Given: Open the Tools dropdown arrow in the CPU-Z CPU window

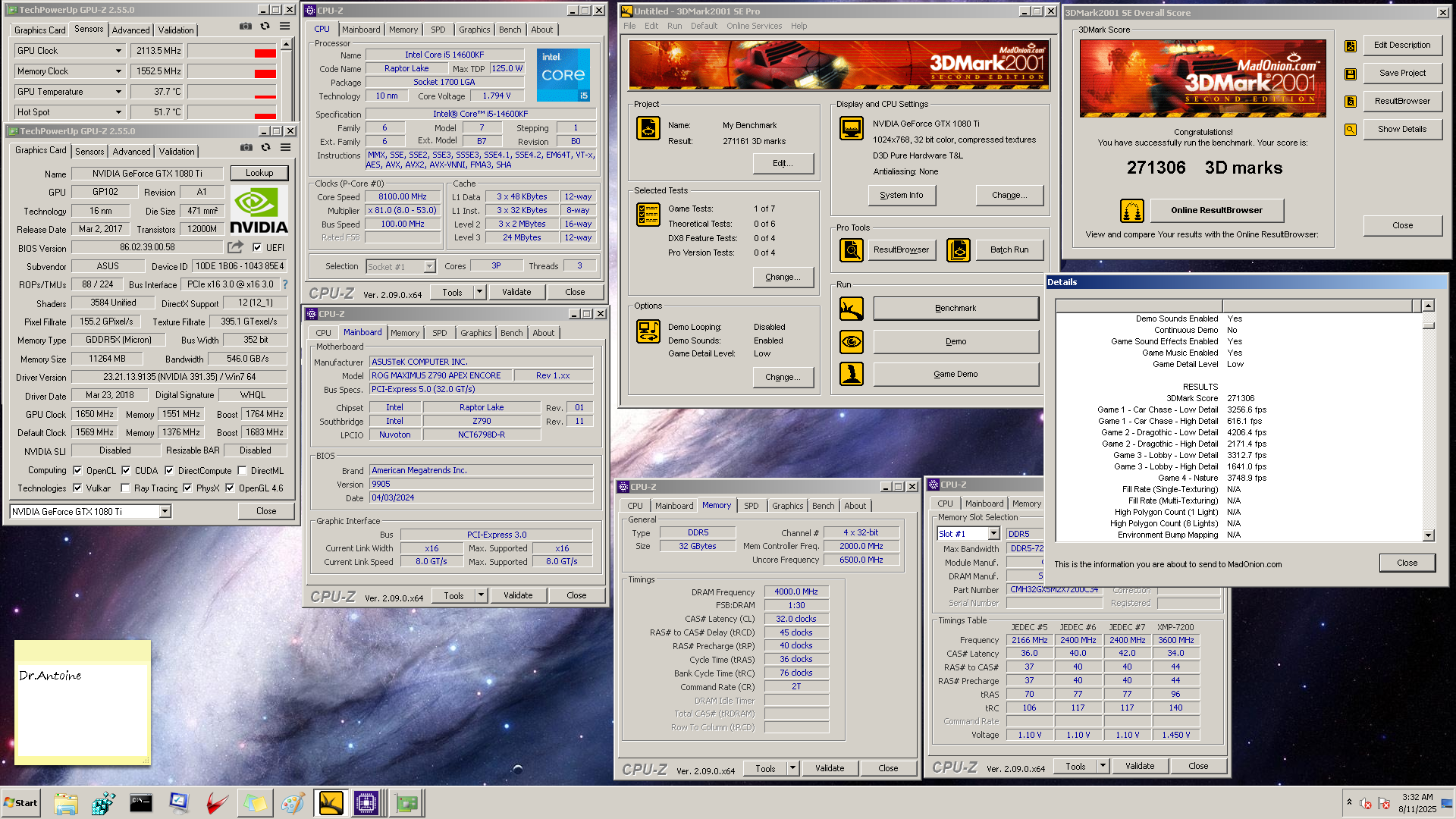Looking at the screenshot, I should pyautogui.click(x=479, y=292).
